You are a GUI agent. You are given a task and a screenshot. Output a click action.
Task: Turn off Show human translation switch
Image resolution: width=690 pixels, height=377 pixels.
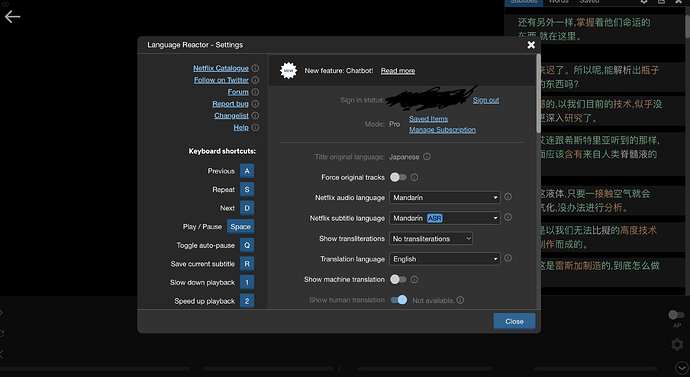(399, 300)
